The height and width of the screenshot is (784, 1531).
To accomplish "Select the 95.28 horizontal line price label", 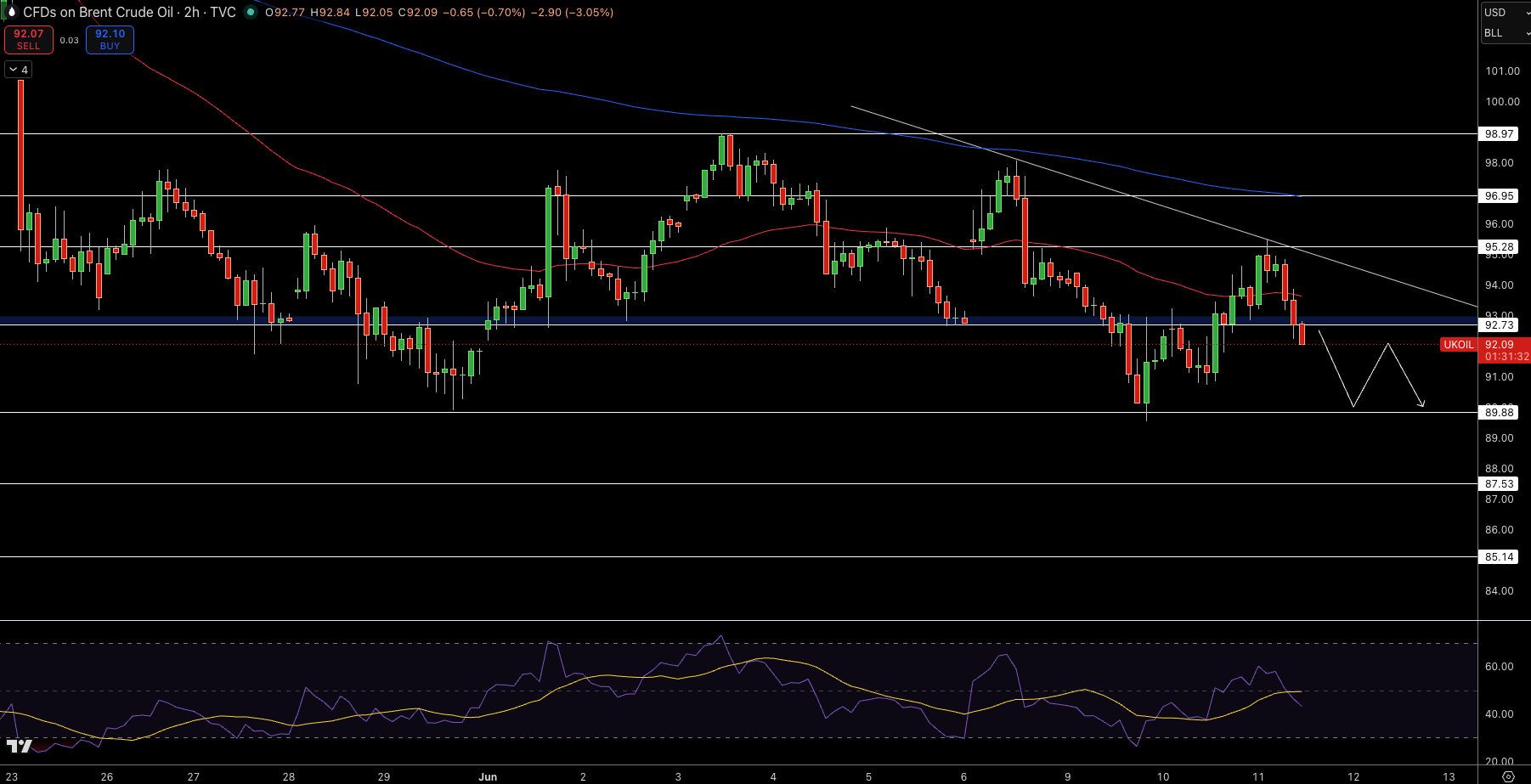I will [x=1499, y=247].
